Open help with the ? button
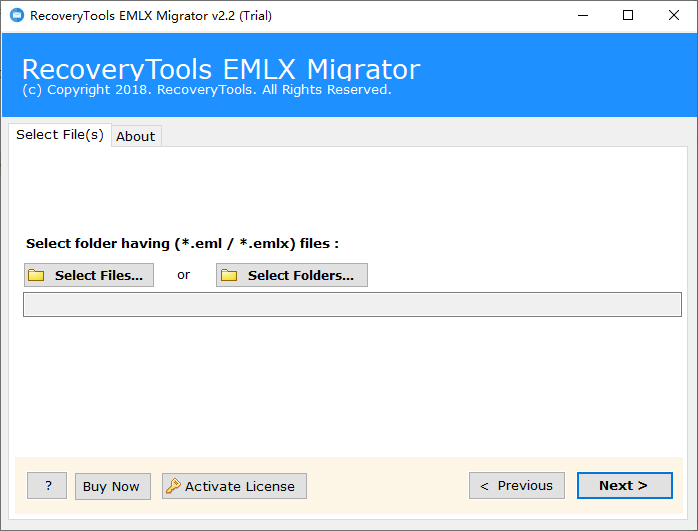The width and height of the screenshot is (698, 531). (47, 486)
